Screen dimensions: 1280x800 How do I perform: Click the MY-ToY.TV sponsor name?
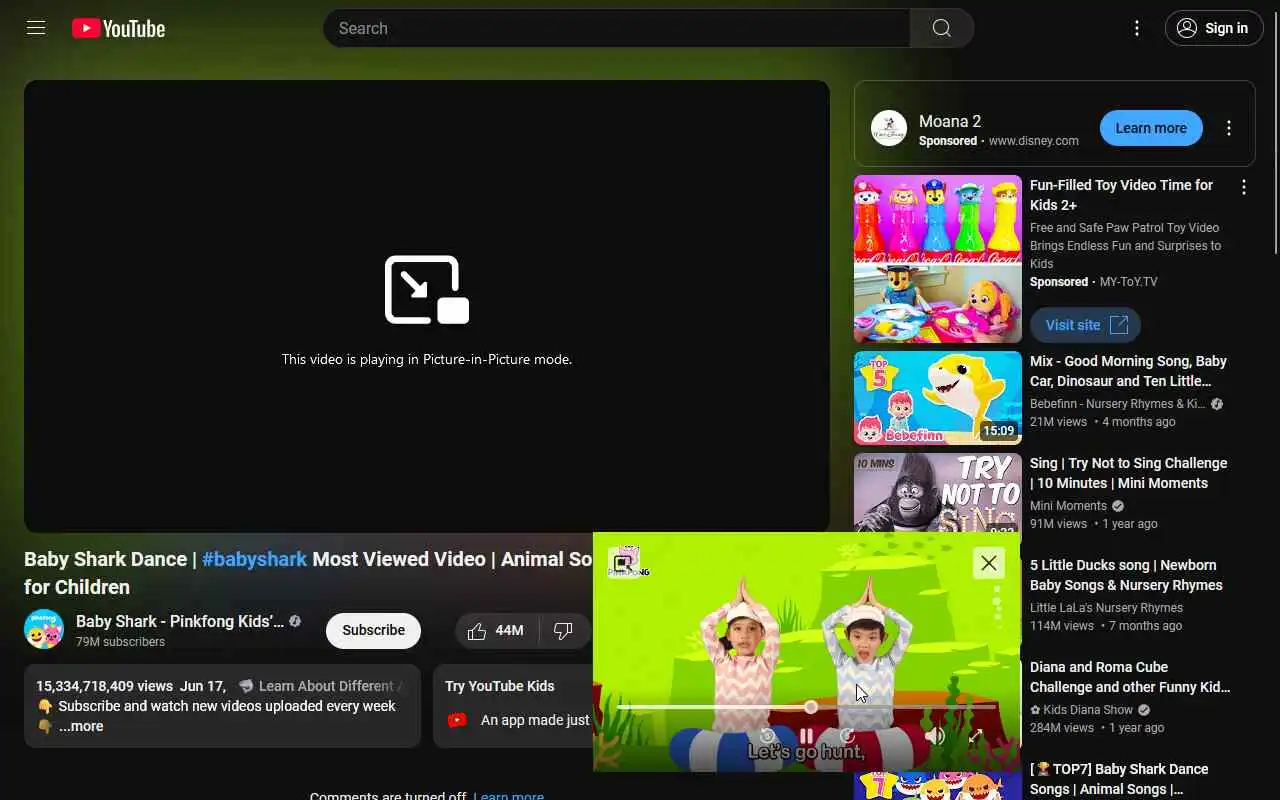tap(1128, 282)
